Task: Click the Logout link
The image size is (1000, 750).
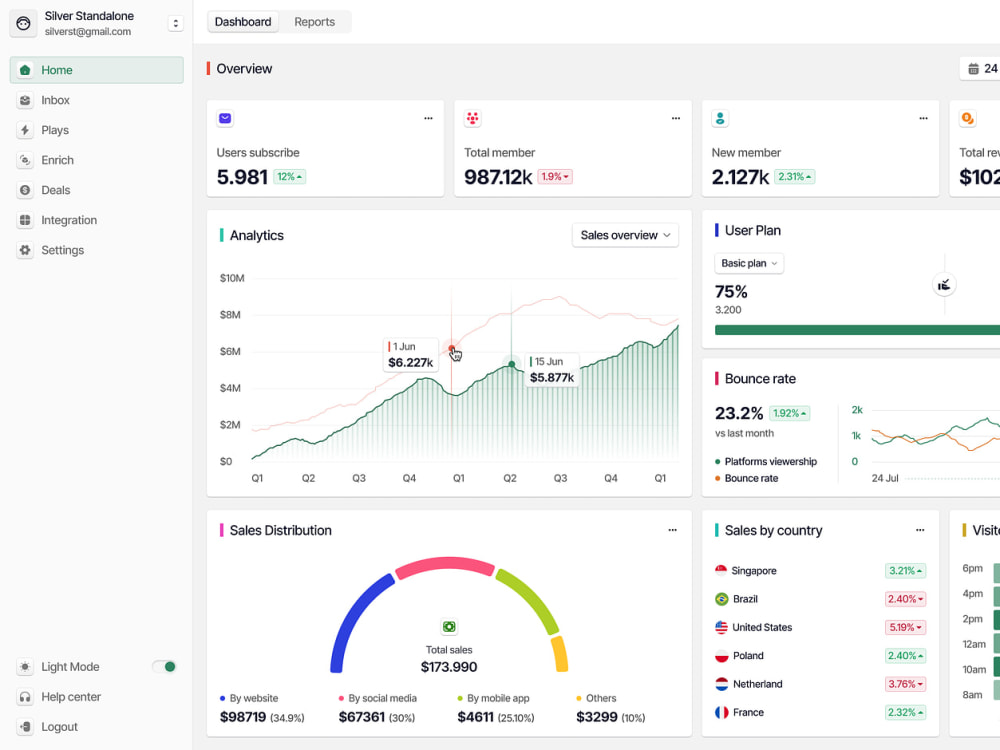Action: 59,726
